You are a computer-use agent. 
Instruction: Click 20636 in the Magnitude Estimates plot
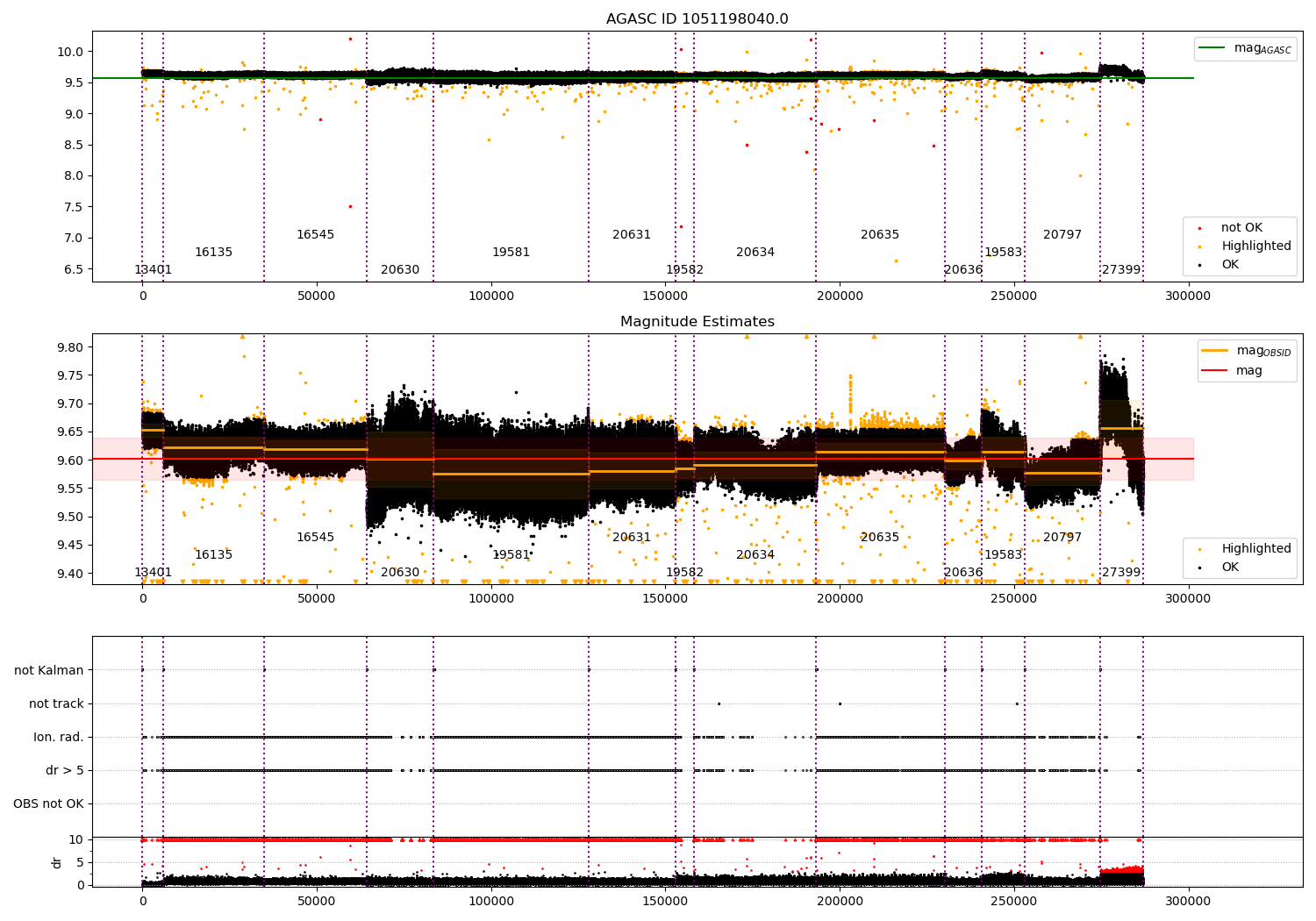point(963,572)
